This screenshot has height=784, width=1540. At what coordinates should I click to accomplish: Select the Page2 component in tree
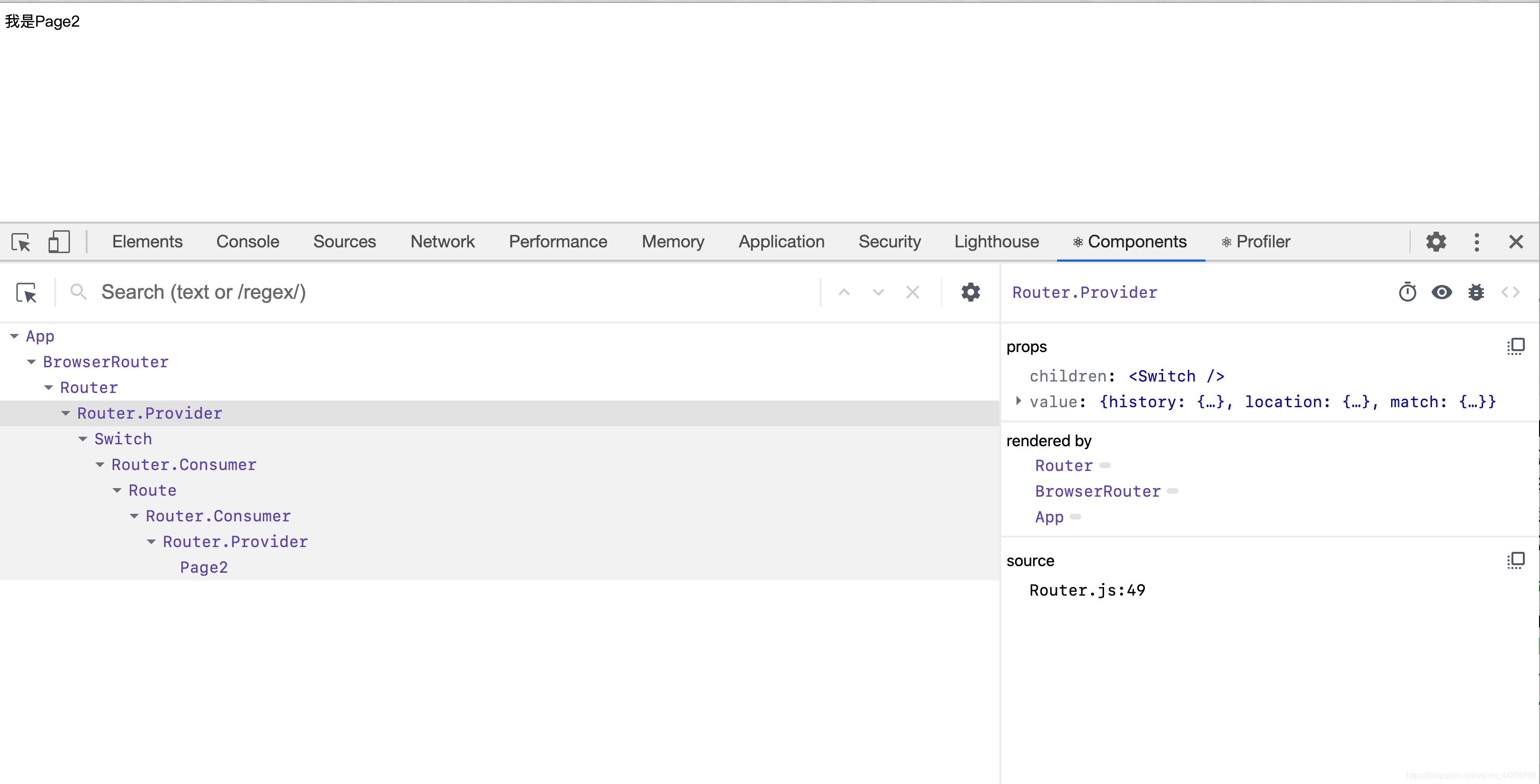click(x=204, y=568)
